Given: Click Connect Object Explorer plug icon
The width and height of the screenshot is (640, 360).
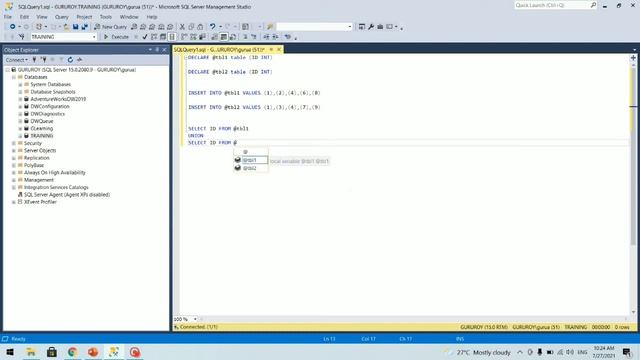Looking at the screenshot, I should click(34, 60).
